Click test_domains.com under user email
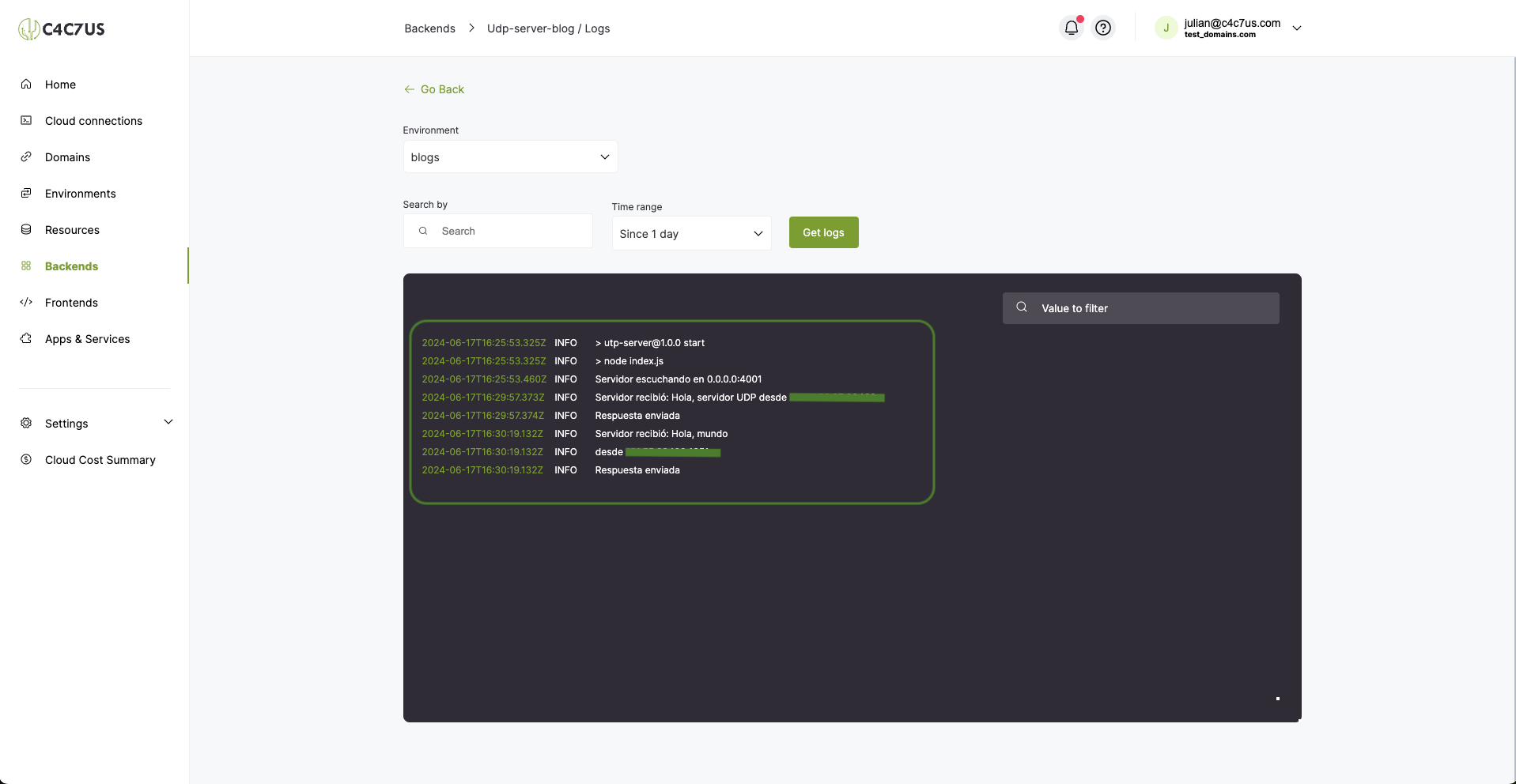The image size is (1516, 784). tap(1219, 35)
